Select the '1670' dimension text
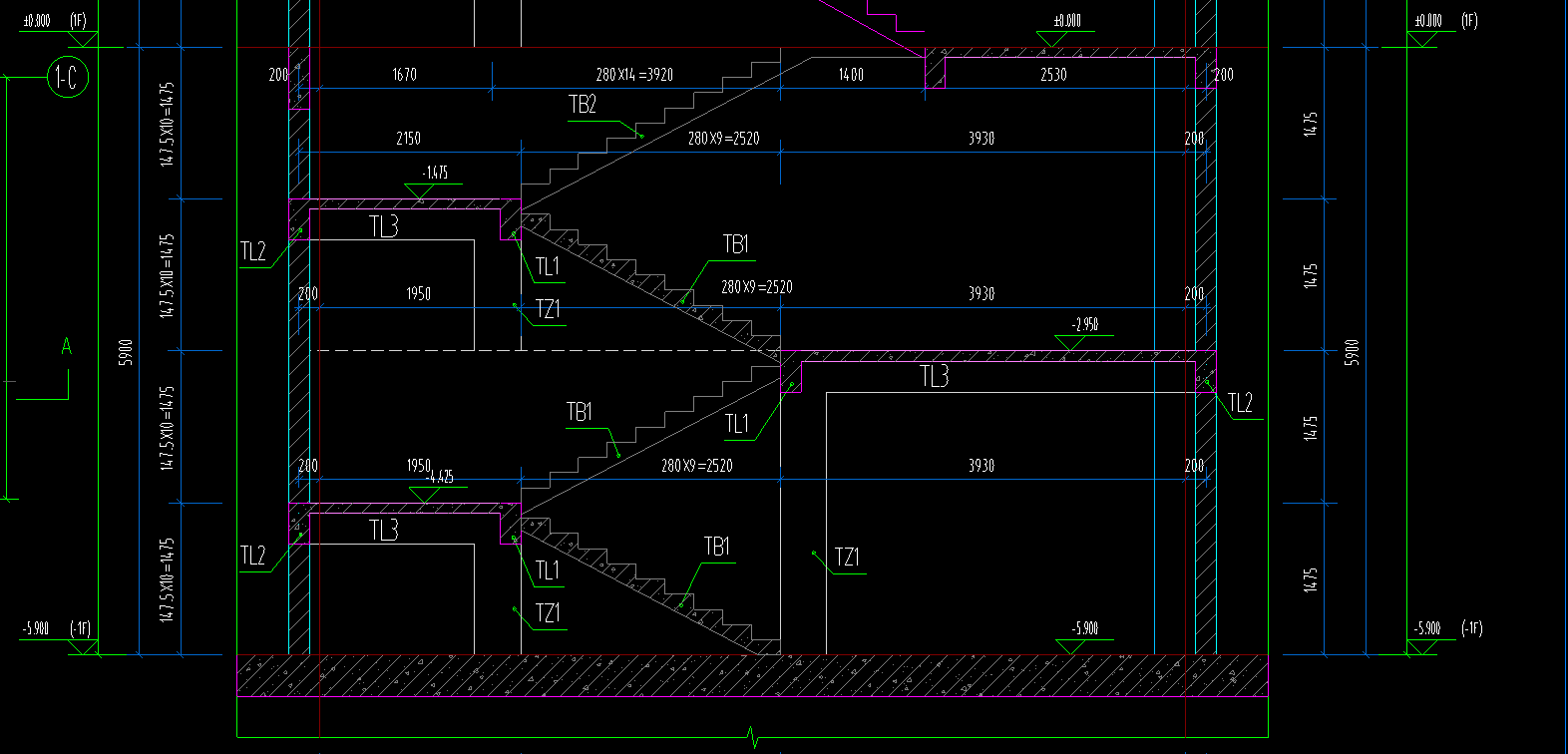 tap(405, 75)
